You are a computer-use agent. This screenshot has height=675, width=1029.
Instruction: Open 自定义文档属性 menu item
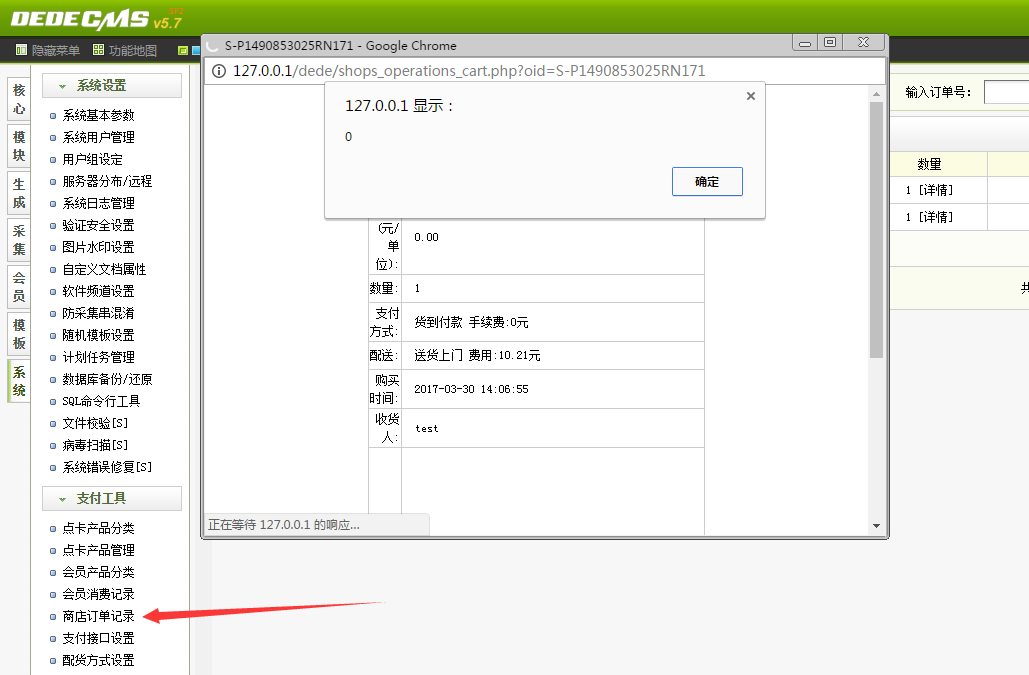104,269
